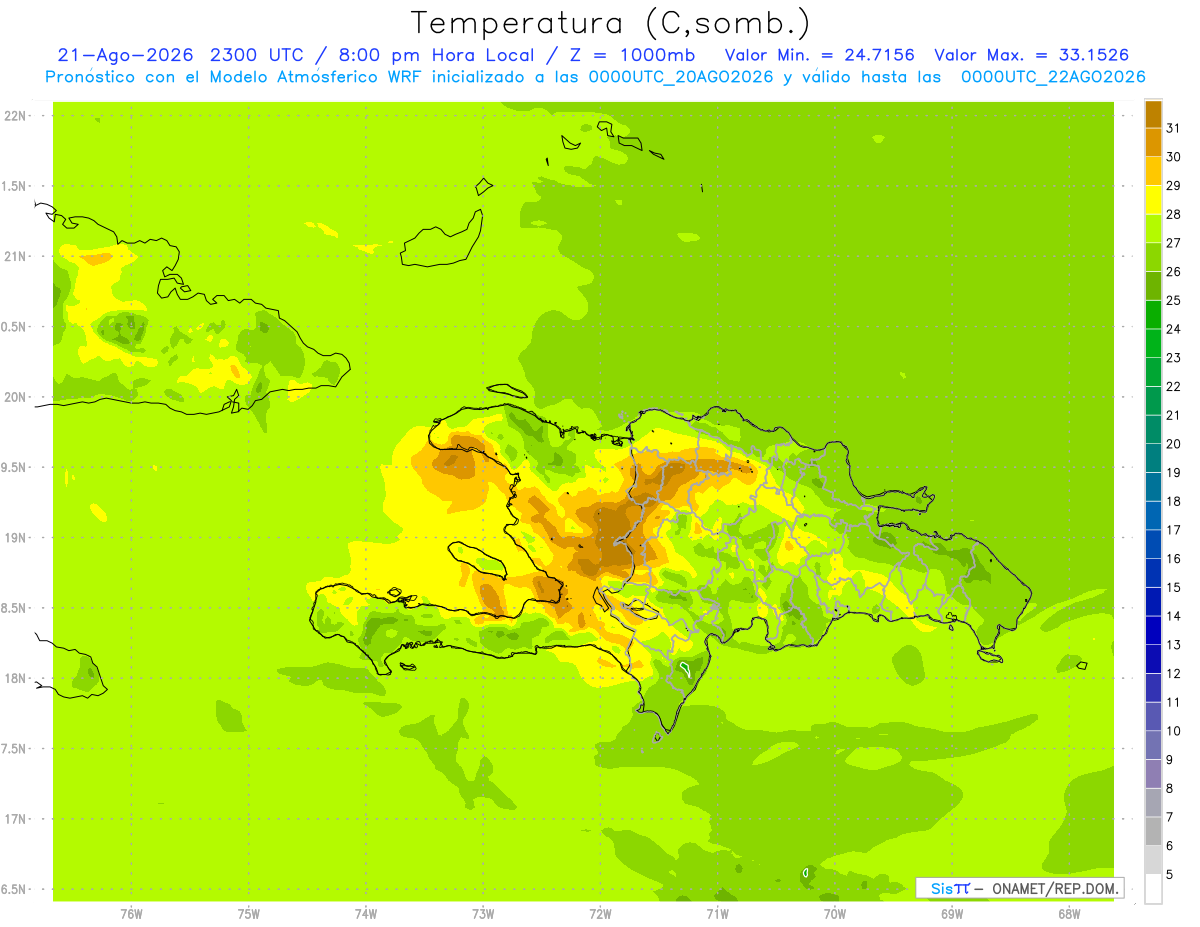Click colorbar value "28"
Image resolution: width=1200 pixels, height=927 pixels.
point(1174,214)
